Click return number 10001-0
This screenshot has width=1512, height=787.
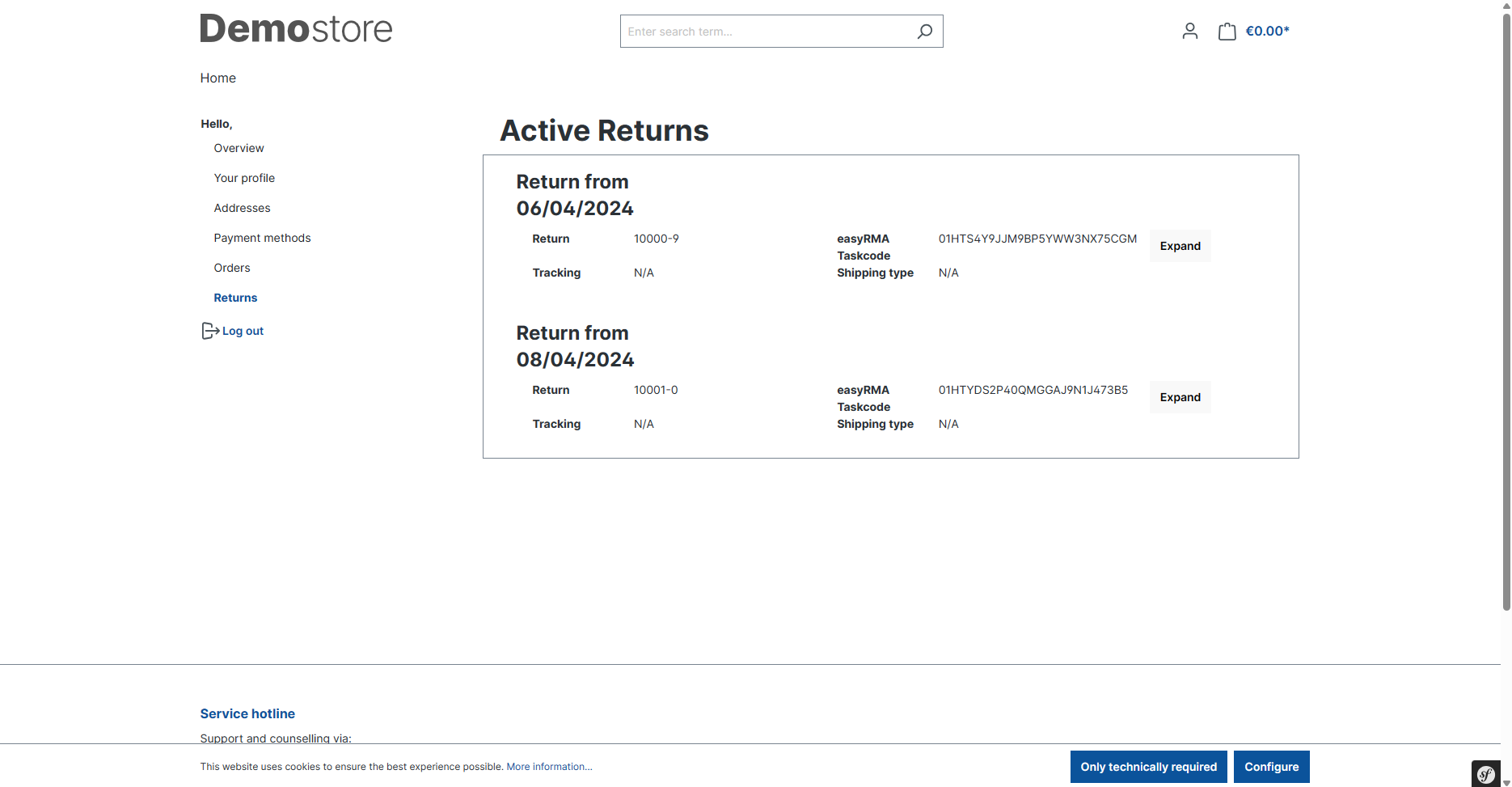click(x=656, y=390)
